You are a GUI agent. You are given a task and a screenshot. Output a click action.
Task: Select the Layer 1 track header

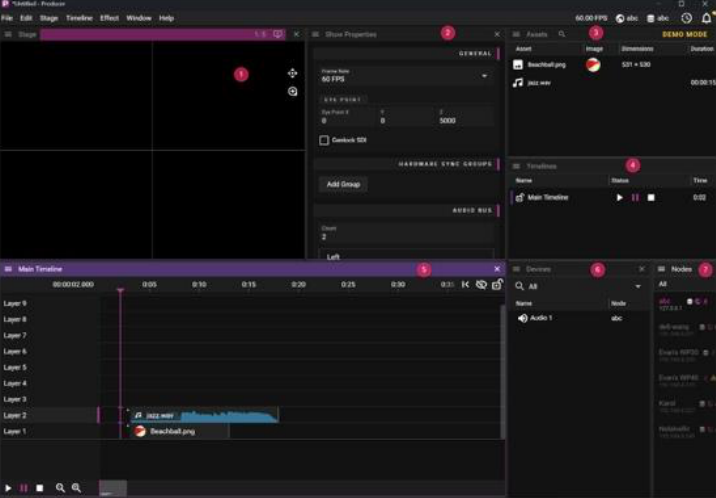(50, 431)
